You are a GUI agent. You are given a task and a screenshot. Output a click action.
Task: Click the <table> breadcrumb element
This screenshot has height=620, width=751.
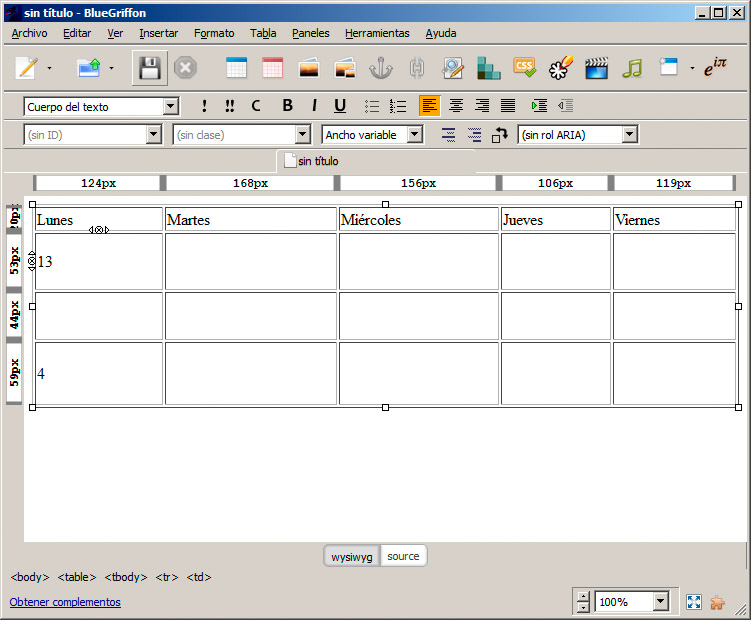[77, 577]
